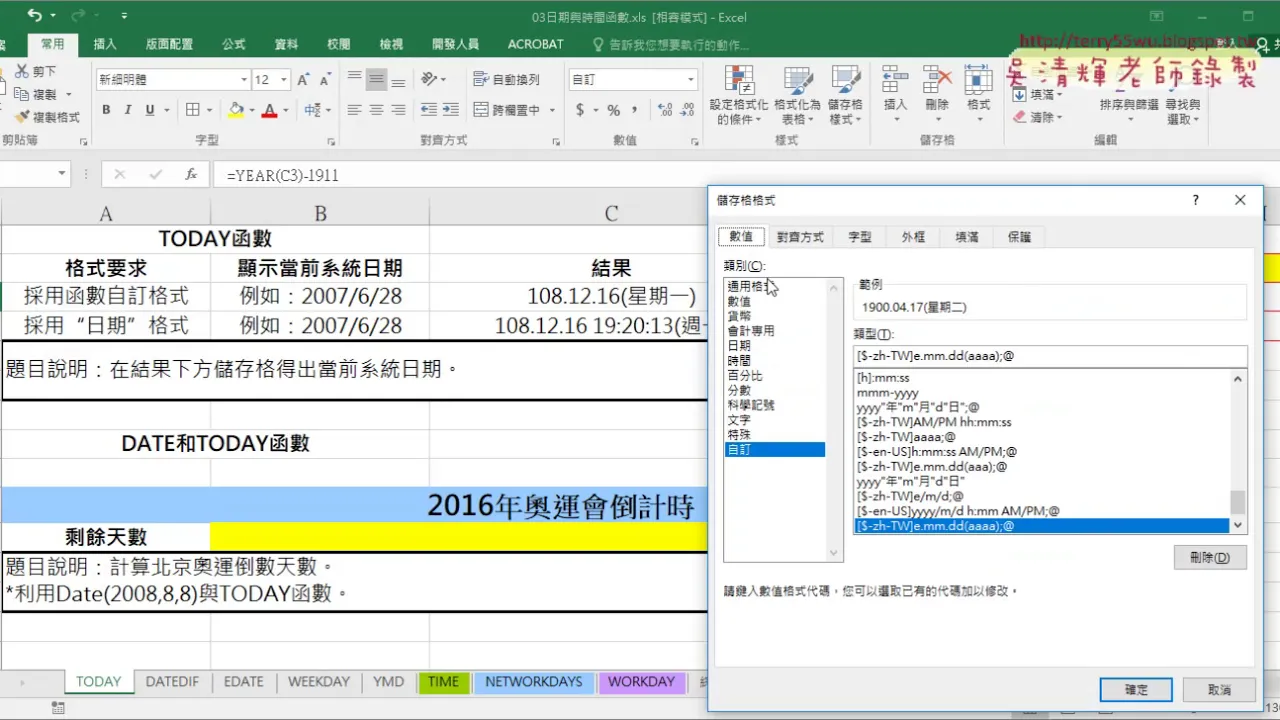Click the percent style icon
This screenshot has width=1280, height=720.
[x=613, y=110]
